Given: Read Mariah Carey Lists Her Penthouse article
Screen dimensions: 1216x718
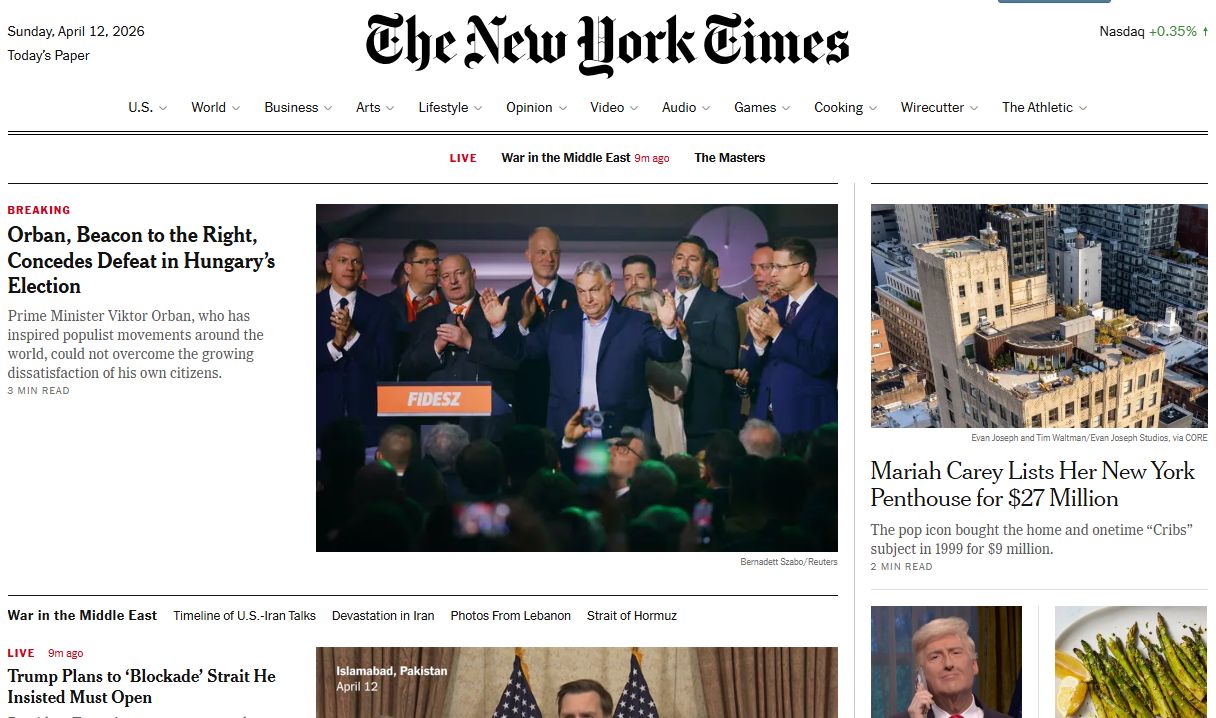Looking at the screenshot, I should (1033, 484).
